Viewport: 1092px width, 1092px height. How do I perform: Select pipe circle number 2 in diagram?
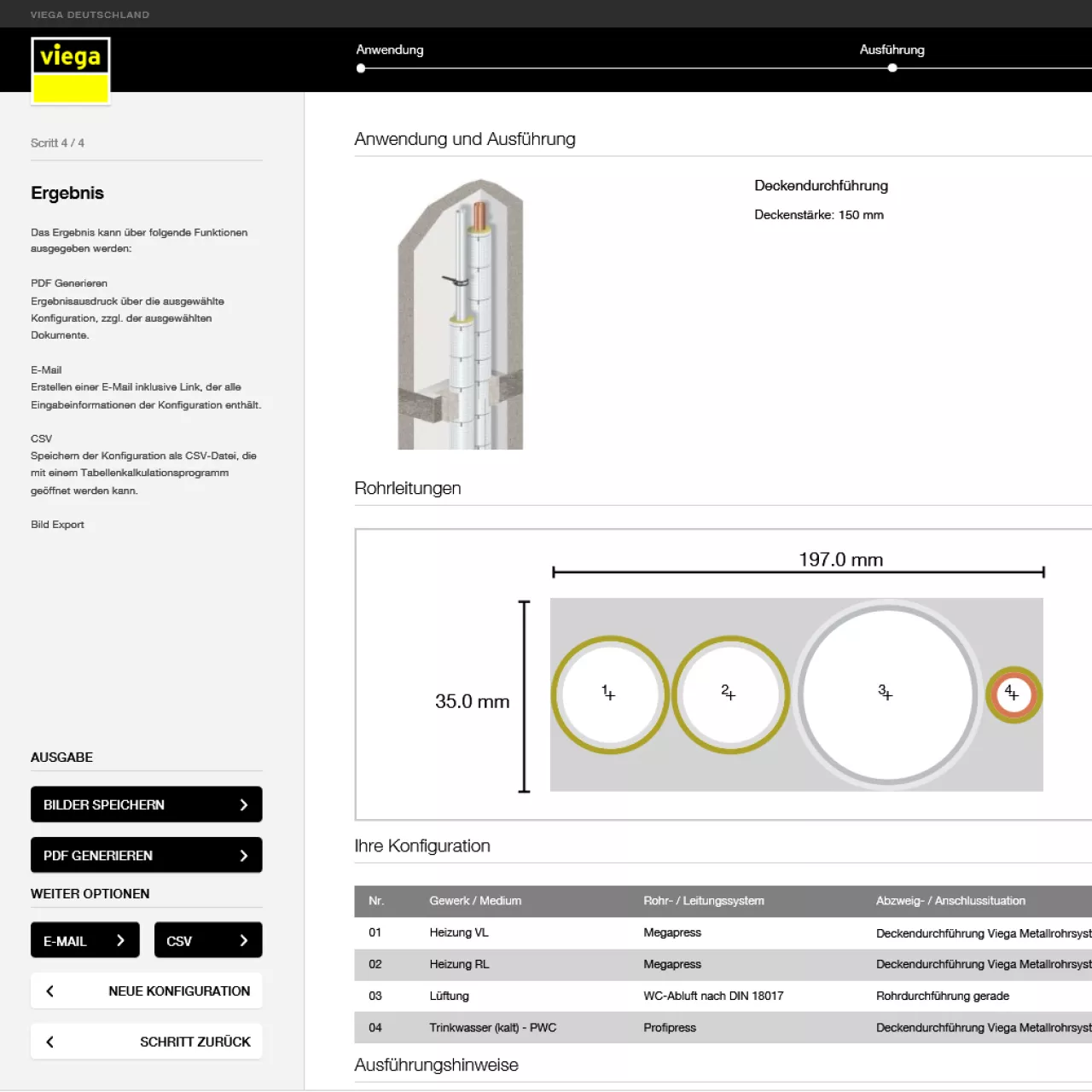tap(729, 694)
